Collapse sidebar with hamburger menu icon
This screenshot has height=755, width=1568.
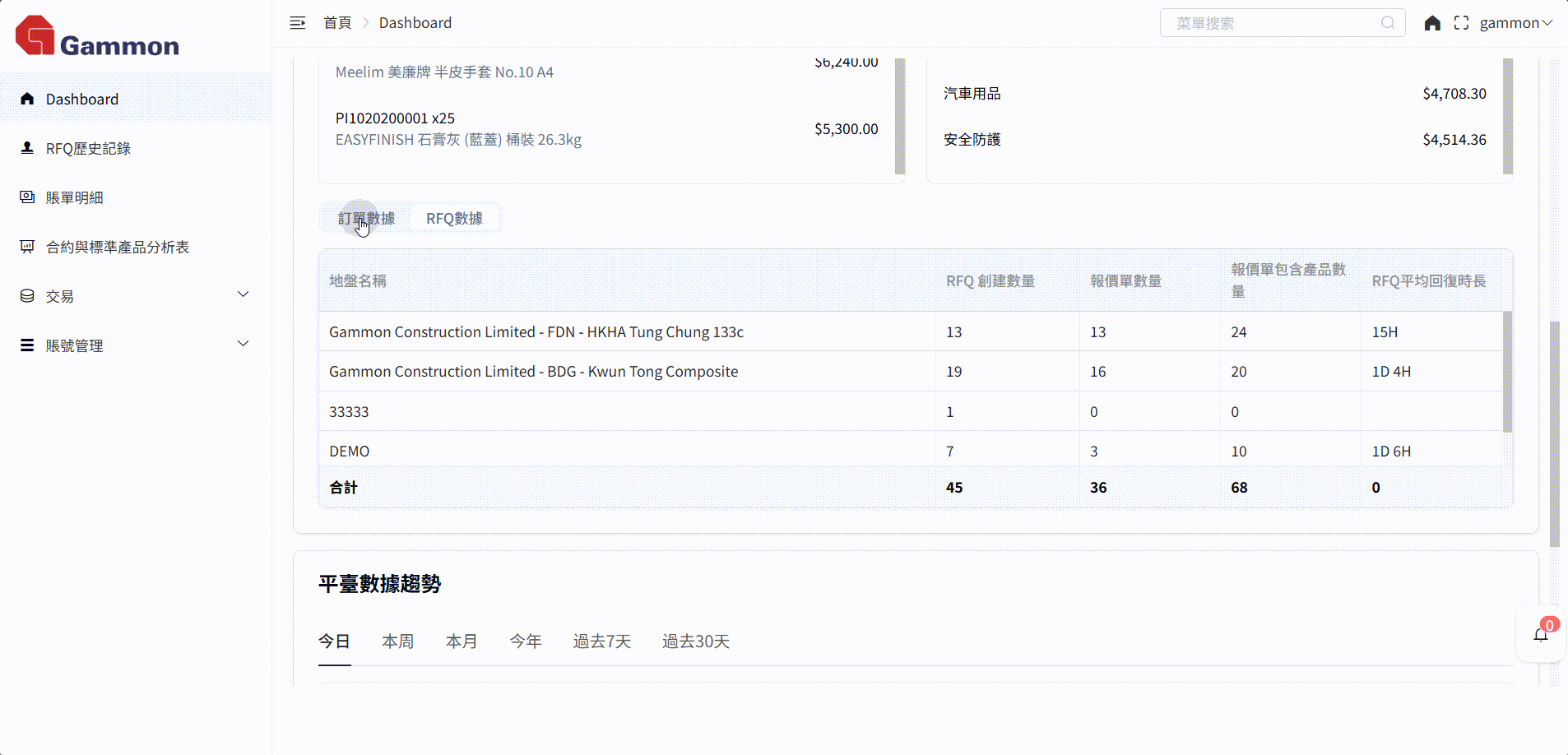(298, 23)
